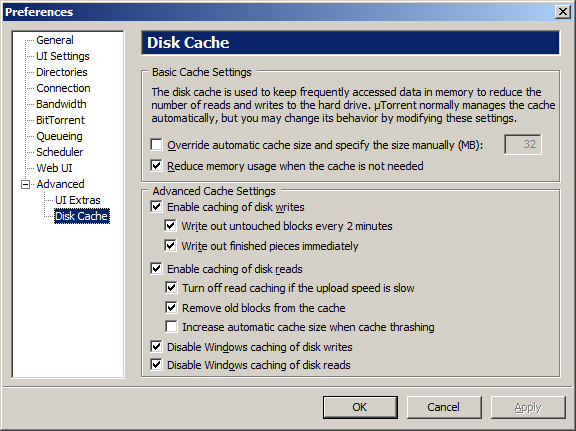Select UI Settings in the sidebar
576x431 pixels.
pyautogui.click(x=62, y=56)
